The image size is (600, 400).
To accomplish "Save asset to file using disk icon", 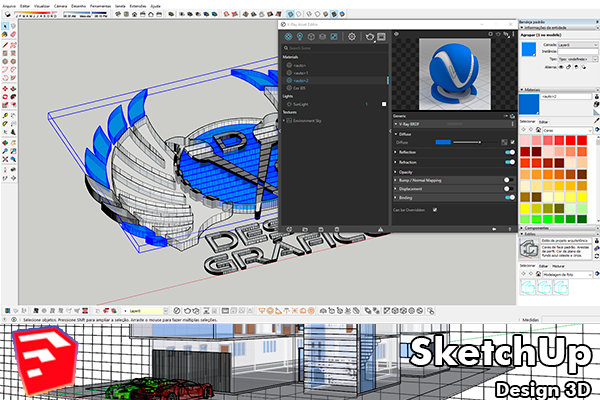I will tap(321, 229).
